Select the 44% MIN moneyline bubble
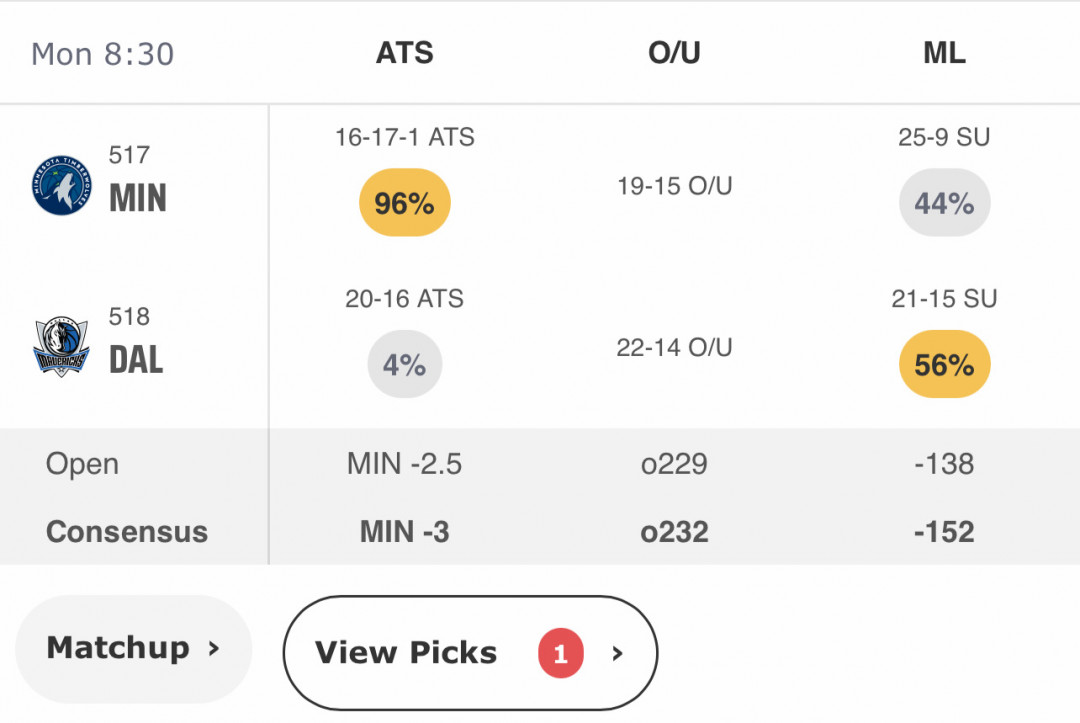Image resolution: width=1080 pixels, height=723 pixels. pos(944,202)
